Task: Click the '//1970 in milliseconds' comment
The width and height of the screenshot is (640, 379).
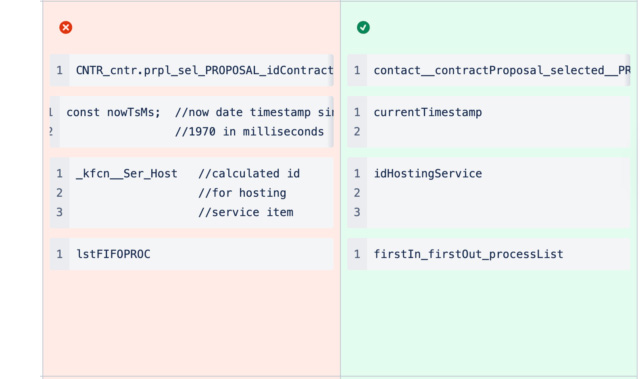Action: [x=249, y=131]
